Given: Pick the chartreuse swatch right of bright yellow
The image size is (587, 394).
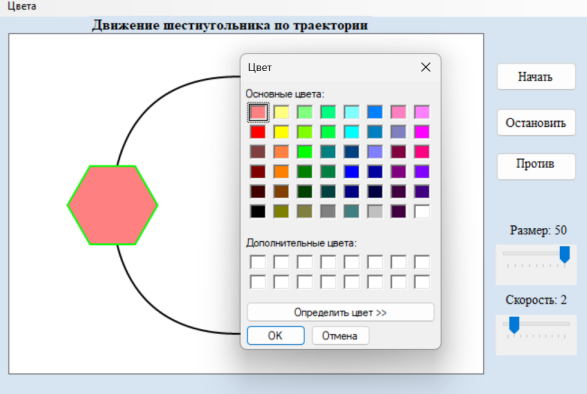Looking at the screenshot, I should point(305,132).
